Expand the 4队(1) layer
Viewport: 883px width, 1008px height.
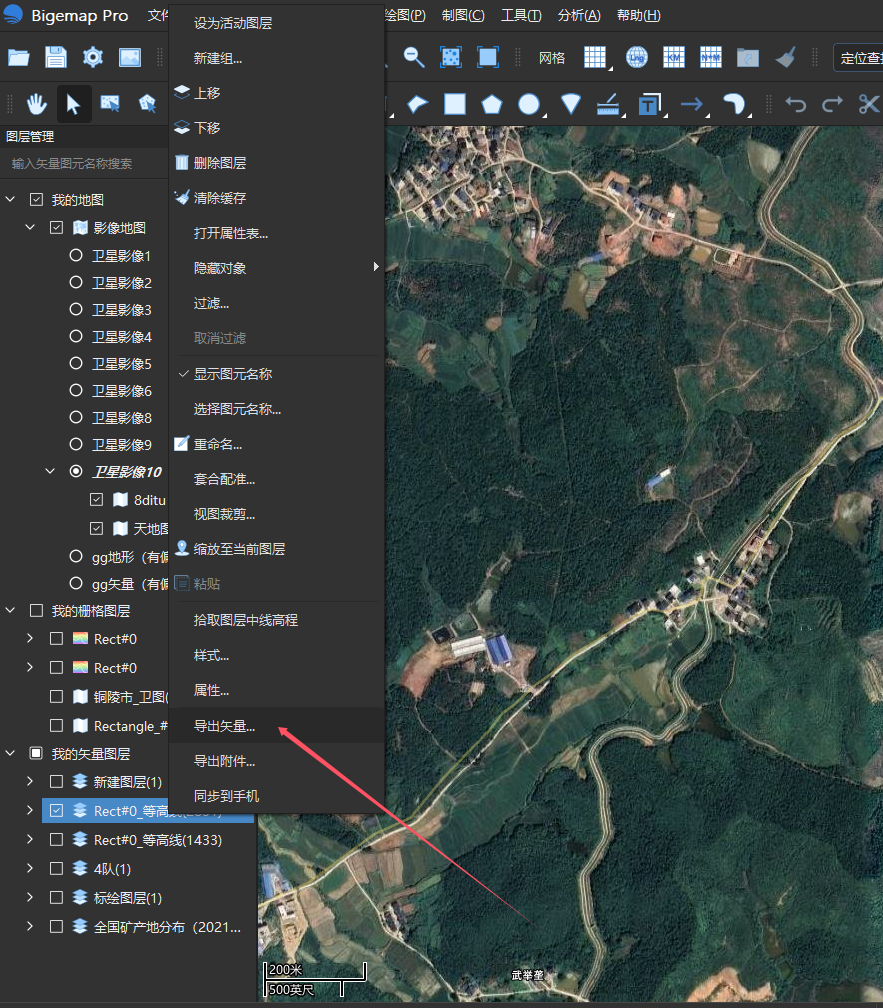click(x=30, y=868)
